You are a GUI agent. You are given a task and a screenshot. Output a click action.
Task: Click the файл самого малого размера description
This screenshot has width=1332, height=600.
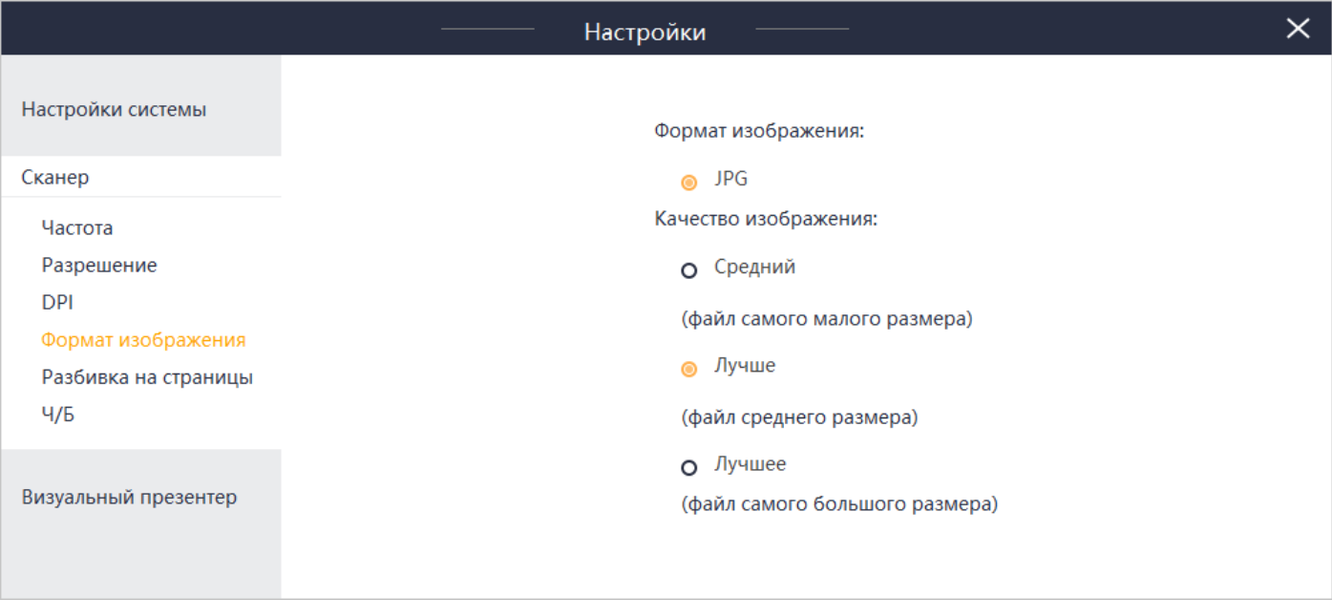(x=827, y=320)
